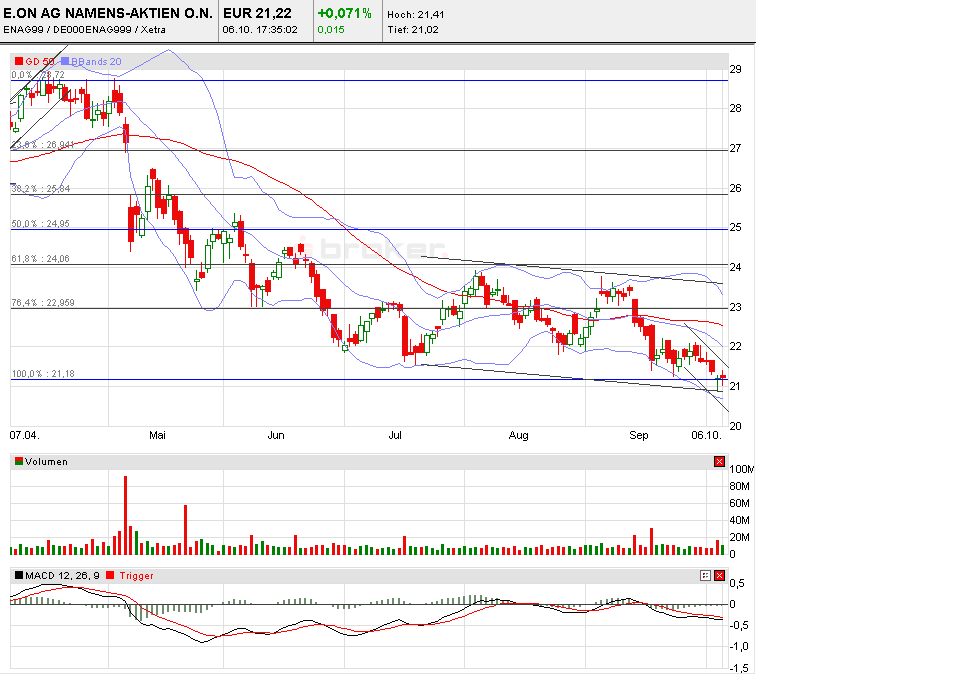Screen dimensions: 960x677
Task: Close the Volumen indicator panel
Action: coord(719,462)
